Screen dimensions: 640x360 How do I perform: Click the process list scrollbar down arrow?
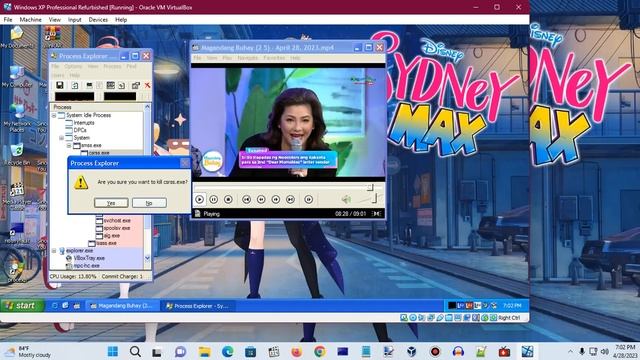(x=147, y=258)
